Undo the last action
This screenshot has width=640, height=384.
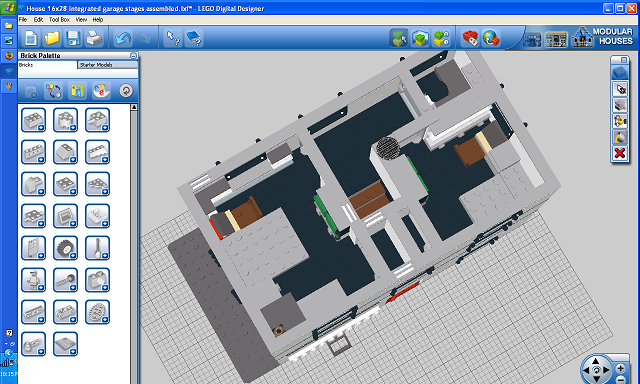pos(122,38)
